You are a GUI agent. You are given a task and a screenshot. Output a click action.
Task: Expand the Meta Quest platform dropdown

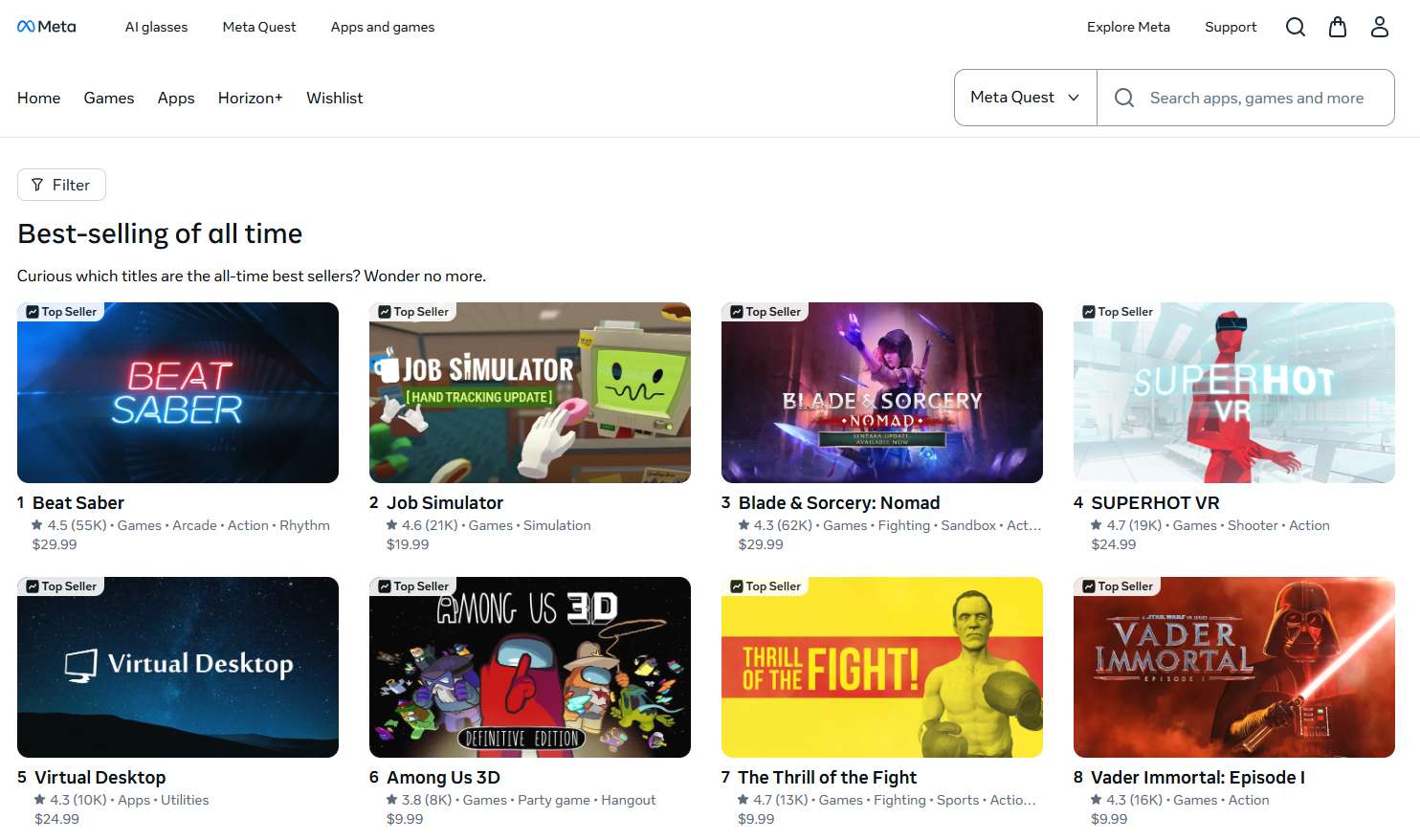coord(1025,98)
